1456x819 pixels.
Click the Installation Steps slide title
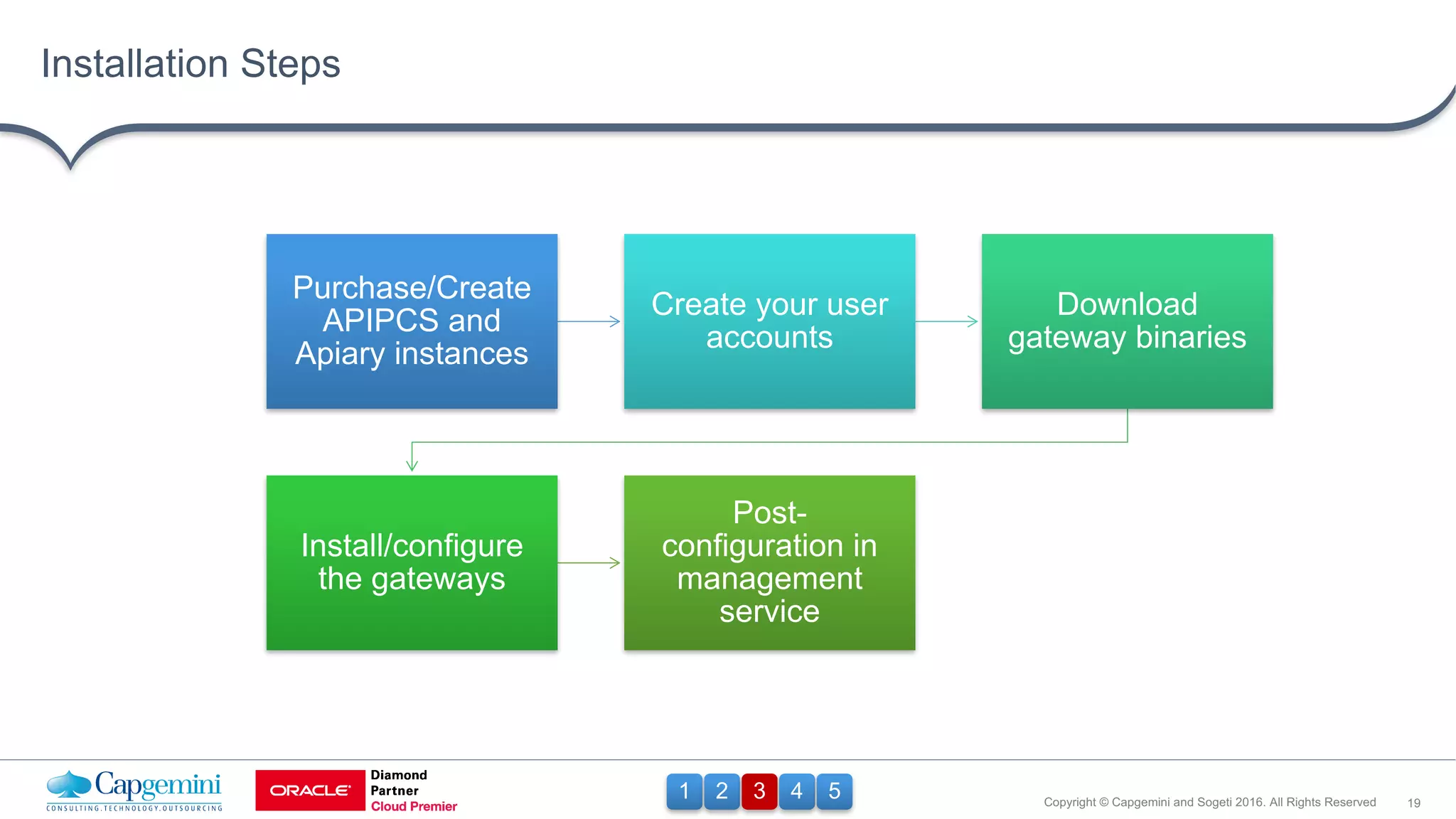[x=191, y=64]
